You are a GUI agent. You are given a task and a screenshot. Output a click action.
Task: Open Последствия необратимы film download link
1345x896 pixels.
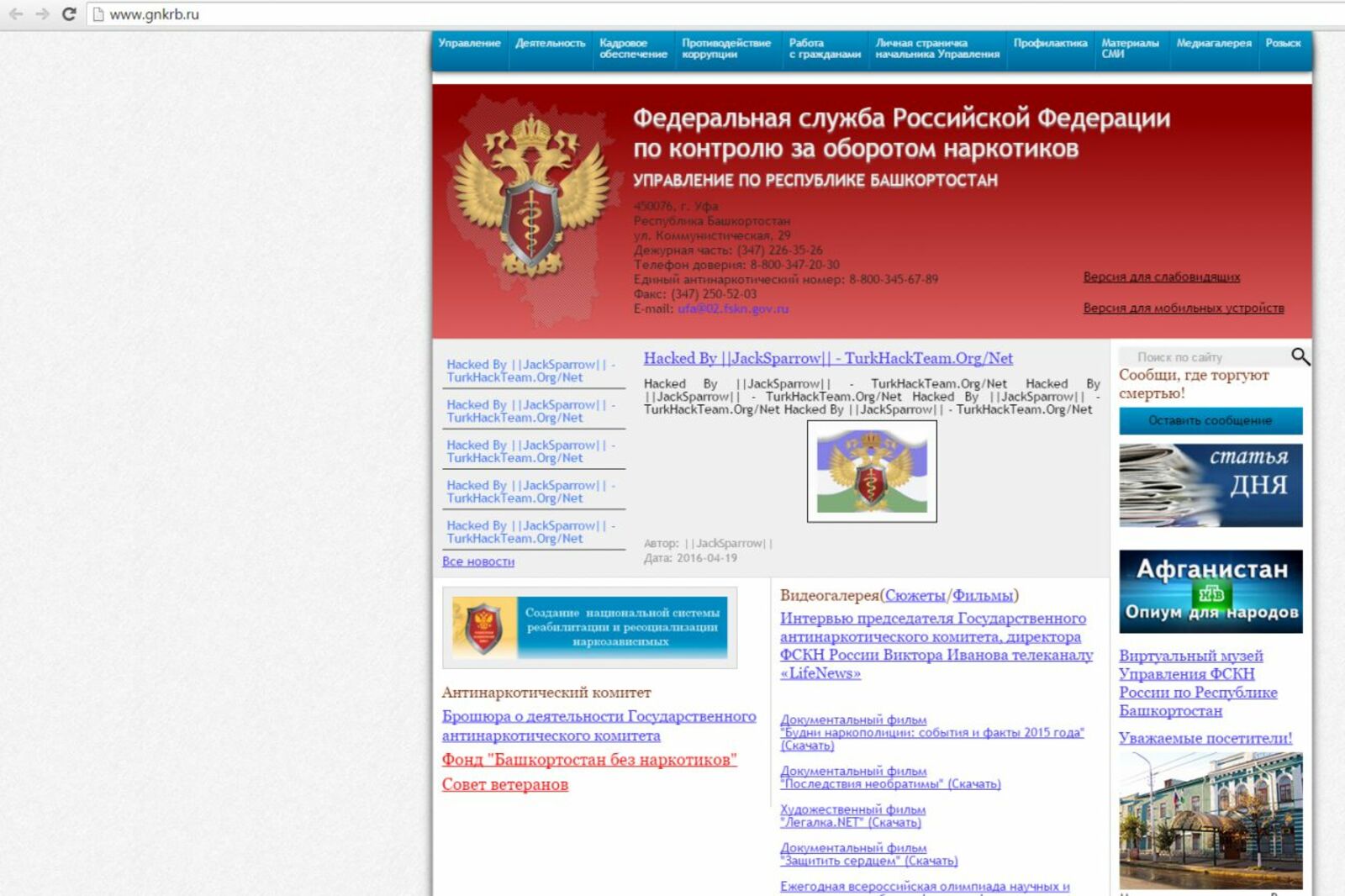pos(890,777)
